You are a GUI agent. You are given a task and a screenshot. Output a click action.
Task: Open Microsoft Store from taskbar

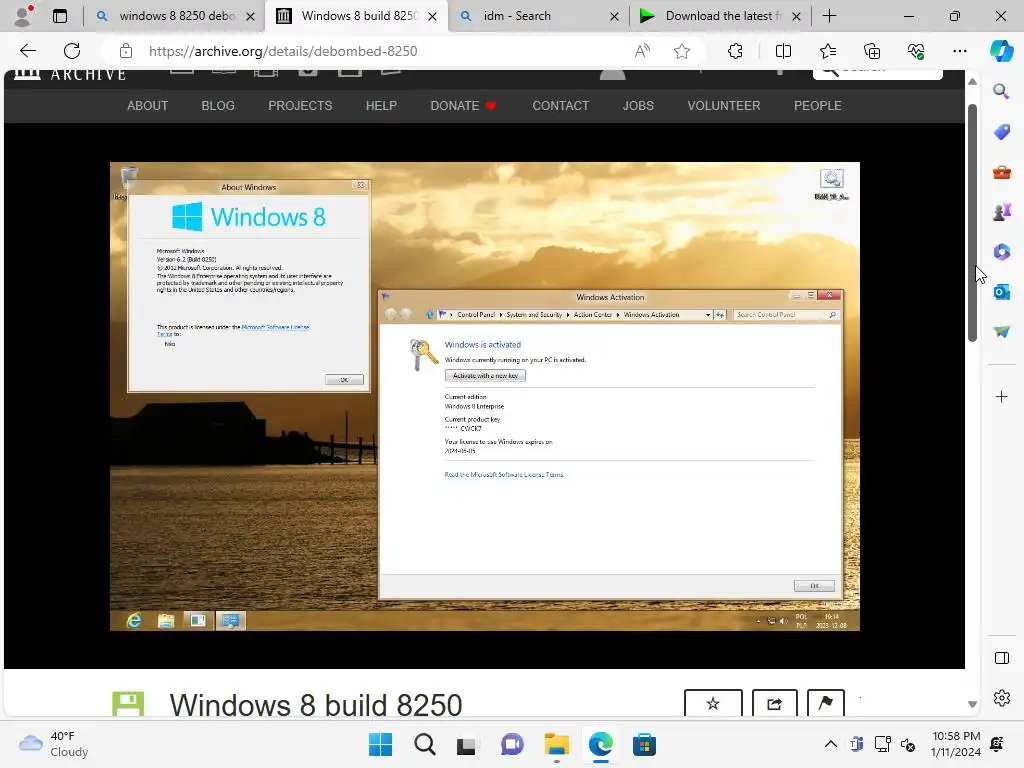click(x=644, y=744)
